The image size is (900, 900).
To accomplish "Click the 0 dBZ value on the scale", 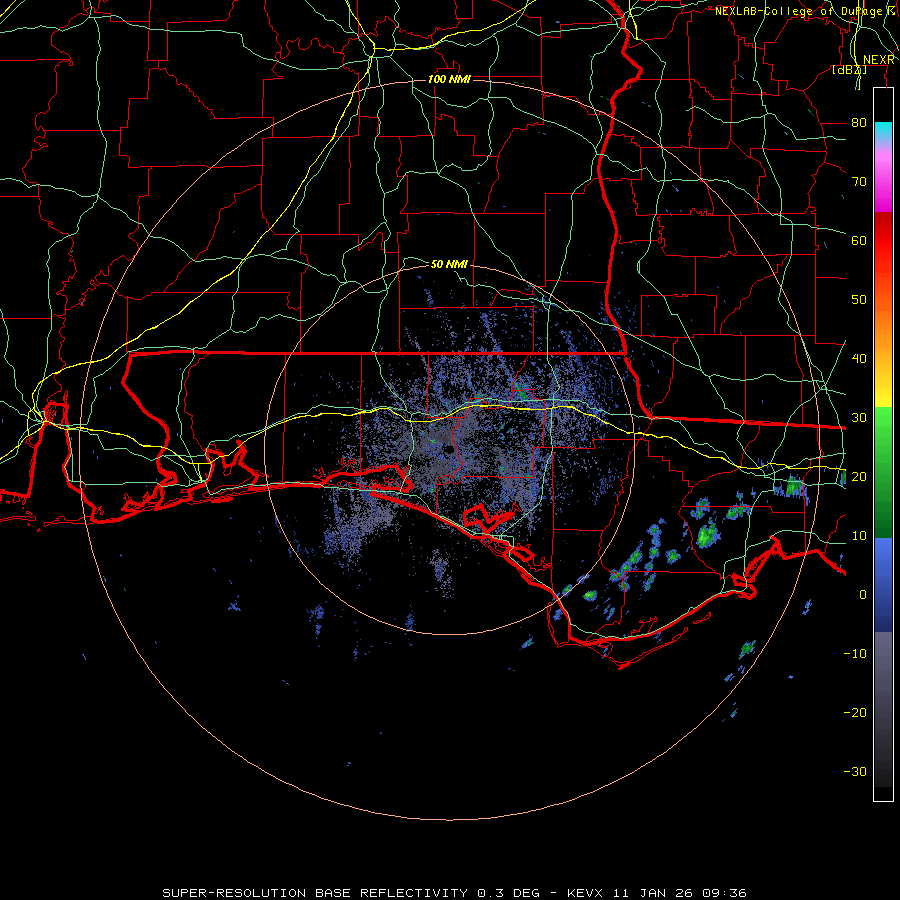I will click(x=863, y=595).
